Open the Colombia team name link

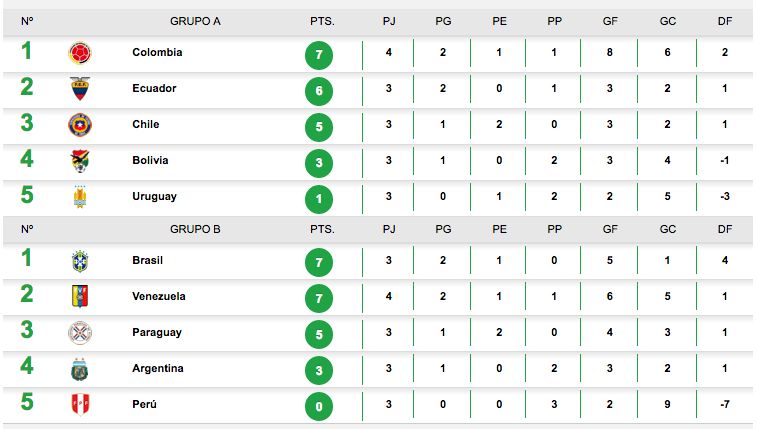click(157, 52)
